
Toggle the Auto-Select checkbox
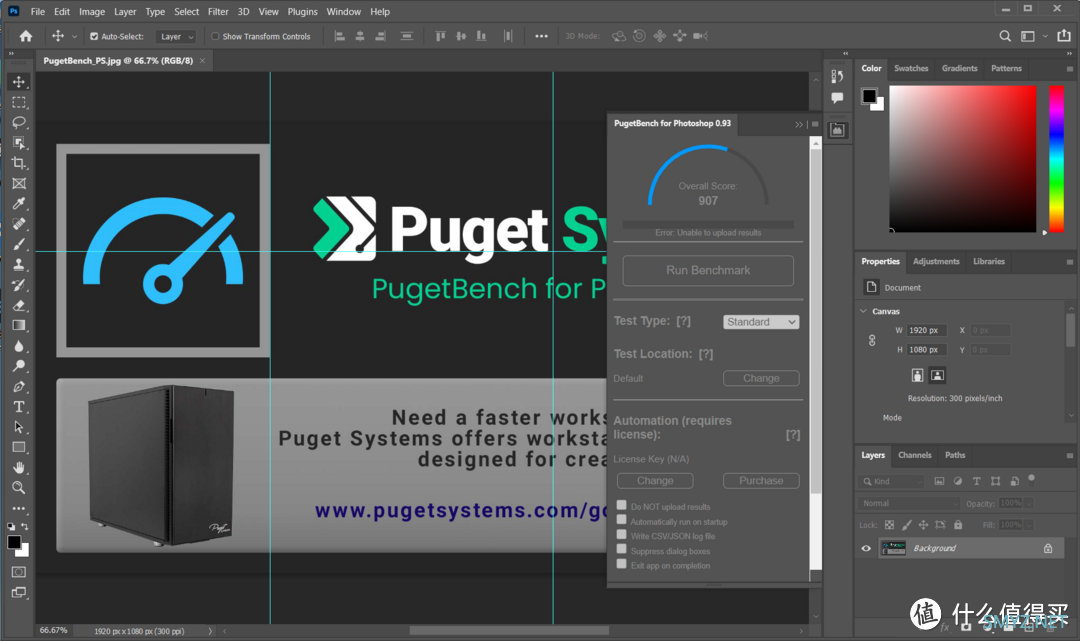(x=94, y=36)
